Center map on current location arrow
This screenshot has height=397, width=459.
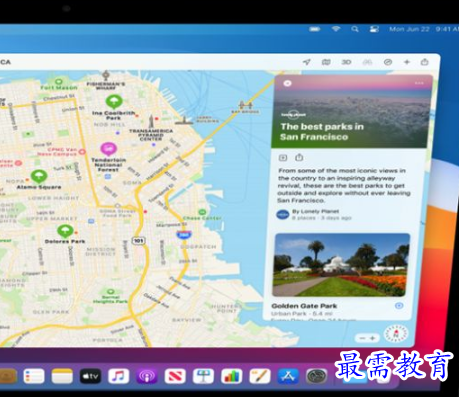coord(307,62)
